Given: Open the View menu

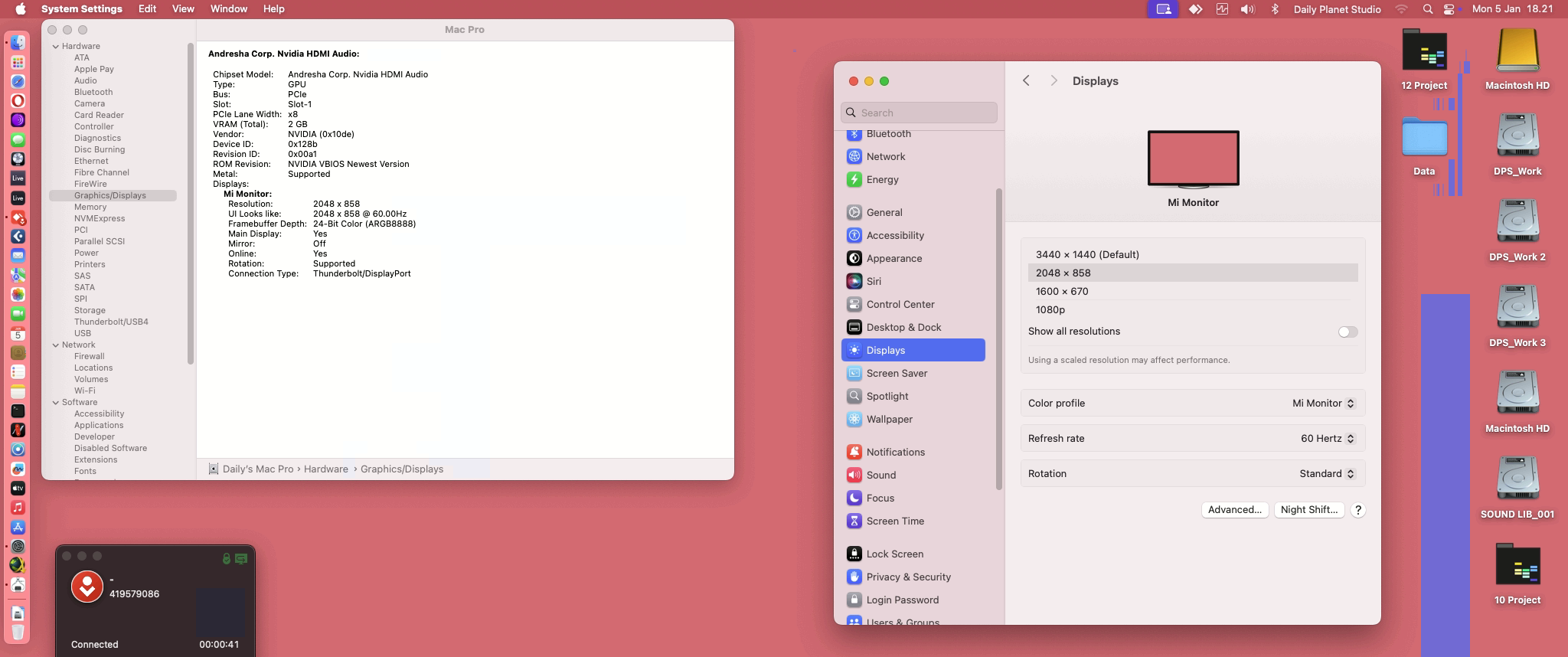Looking at the screenshot, I should (x=183, y=9).
